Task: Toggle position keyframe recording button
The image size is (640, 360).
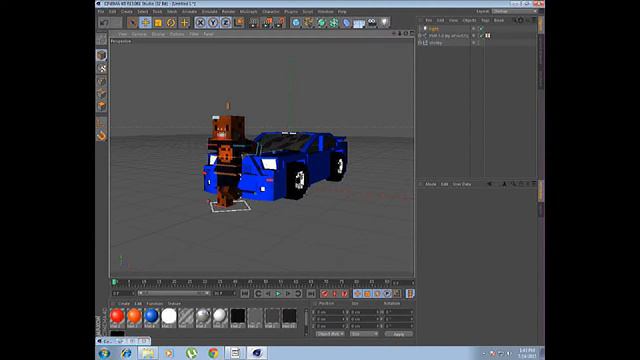Action: pos(358,293)
